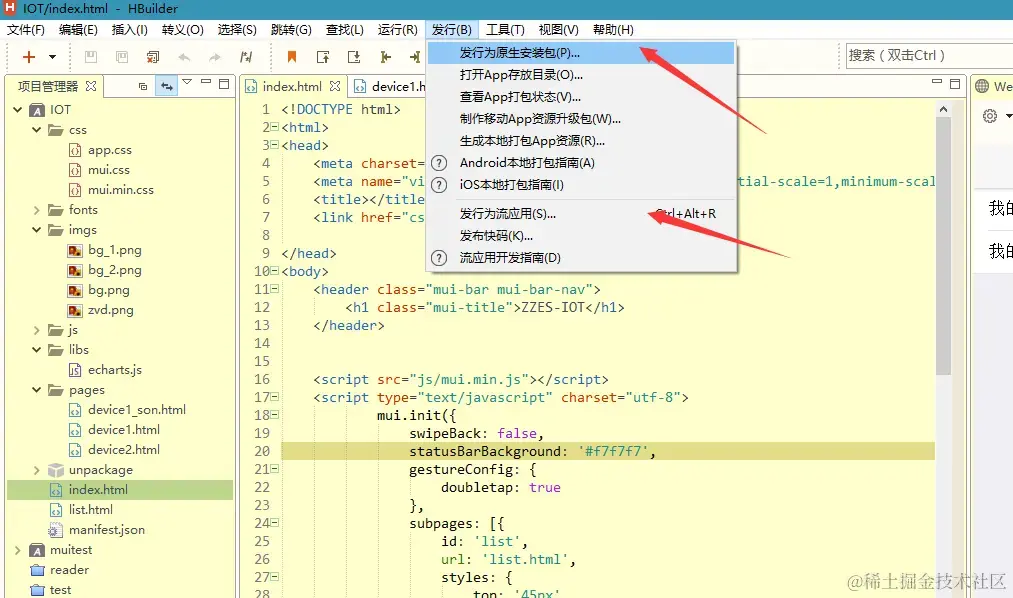Click the Redo arrow icon

pos(213,57)
